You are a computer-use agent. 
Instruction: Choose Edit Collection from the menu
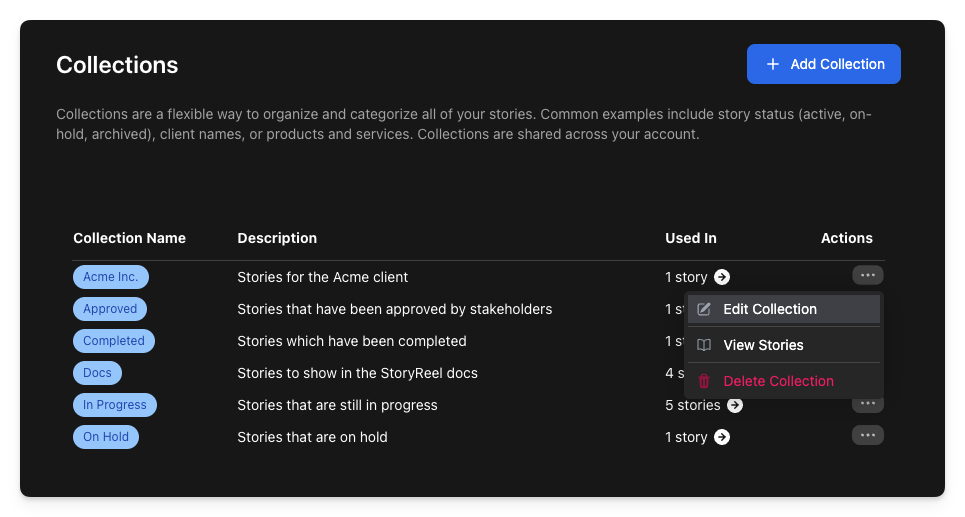click(783, 309)
